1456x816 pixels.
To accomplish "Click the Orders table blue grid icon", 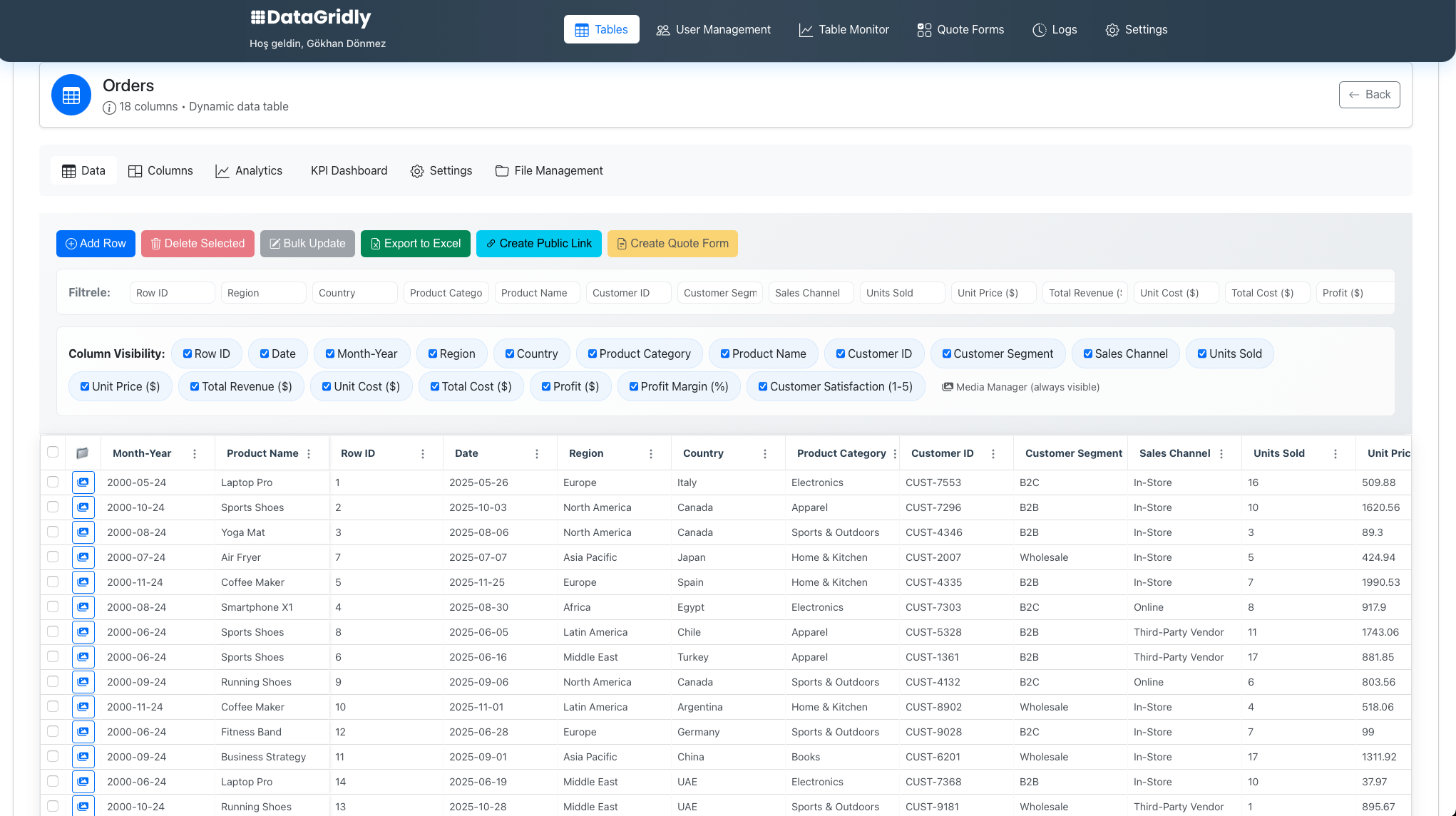I will click(71, 95).
